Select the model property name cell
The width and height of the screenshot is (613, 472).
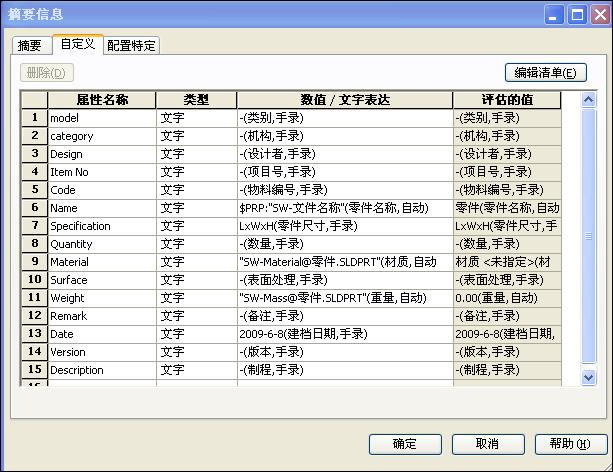(102, 118)
